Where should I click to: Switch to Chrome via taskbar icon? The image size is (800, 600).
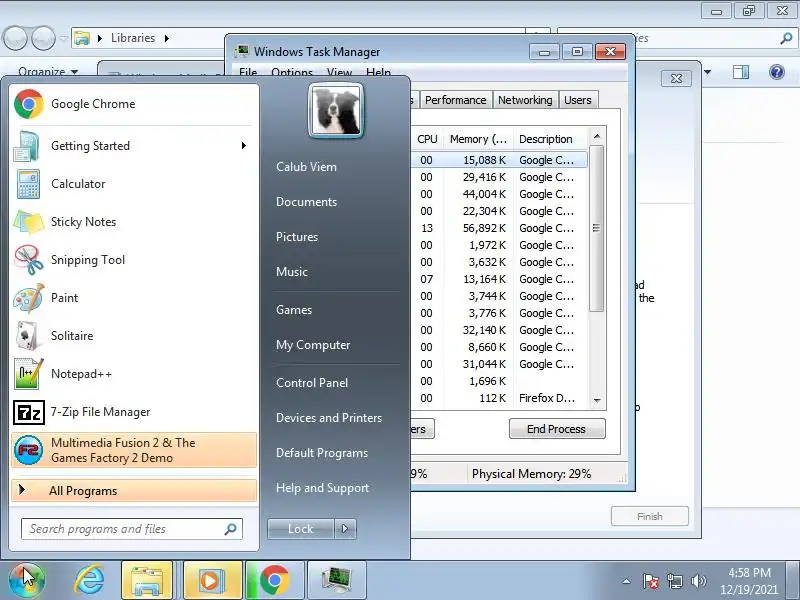pyautogui.click(x=275, y=580)
